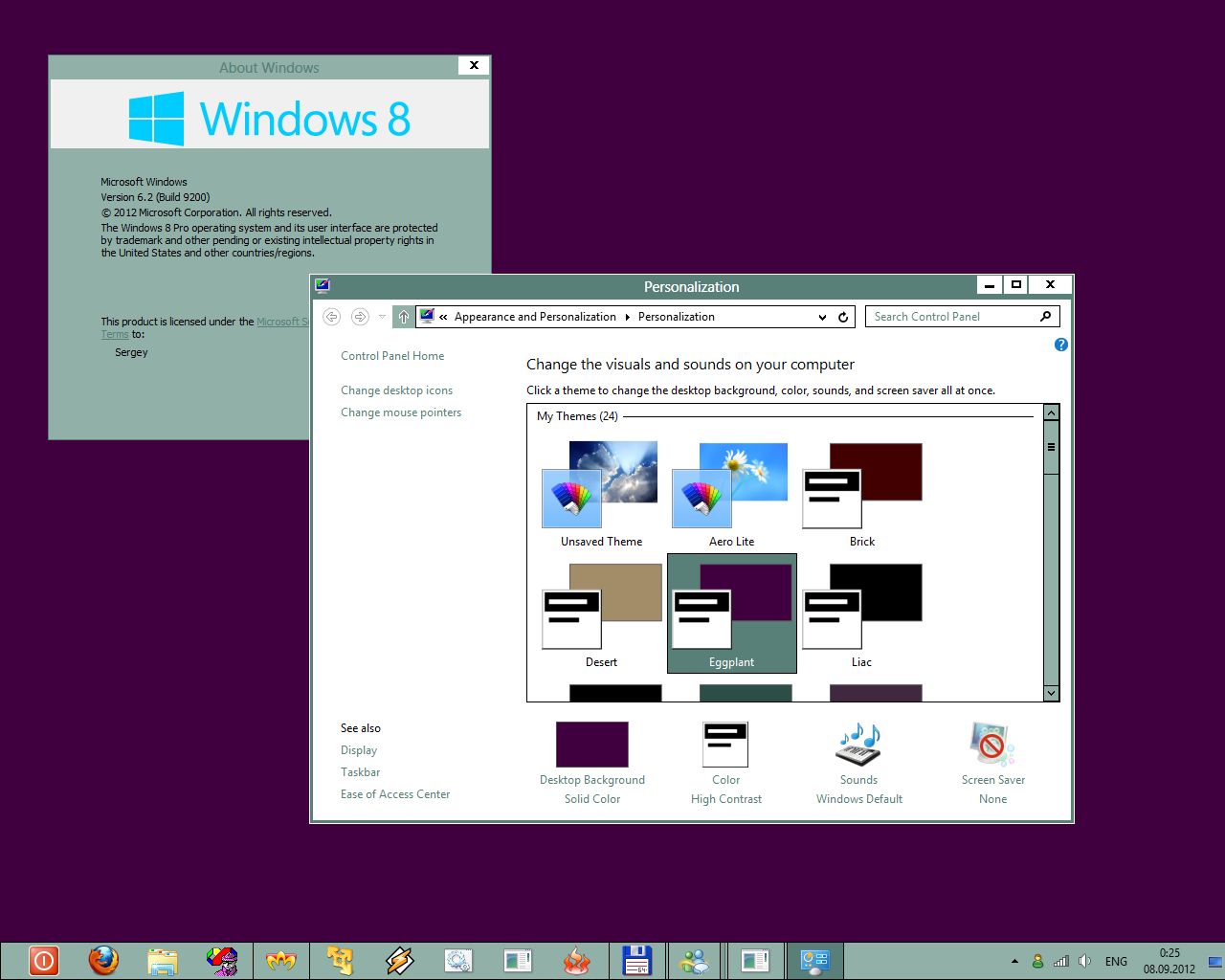Click the Windows Default sounds label

tap(859, 799)
